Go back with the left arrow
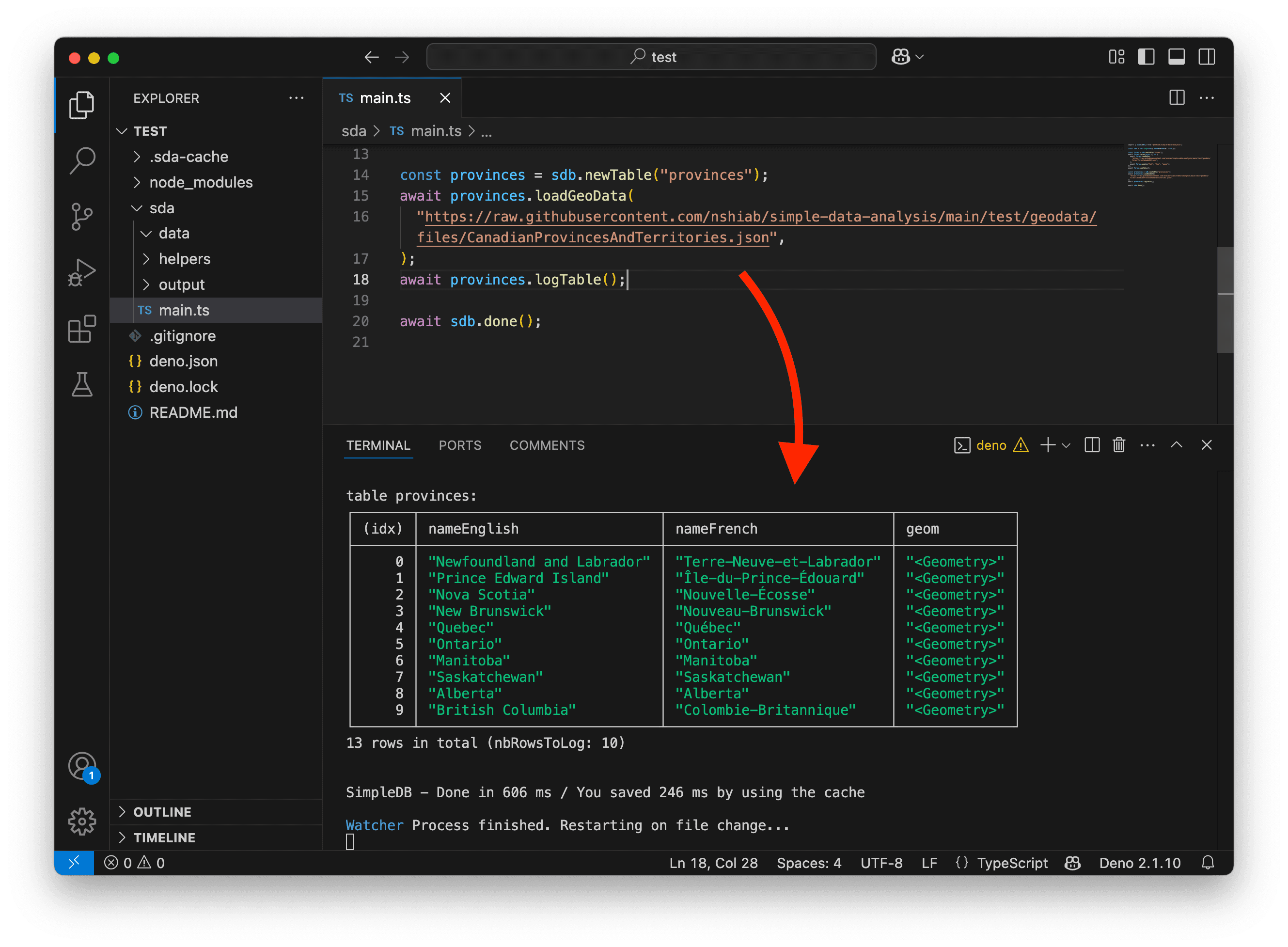The image size is (1288, 947). (372, 57)
